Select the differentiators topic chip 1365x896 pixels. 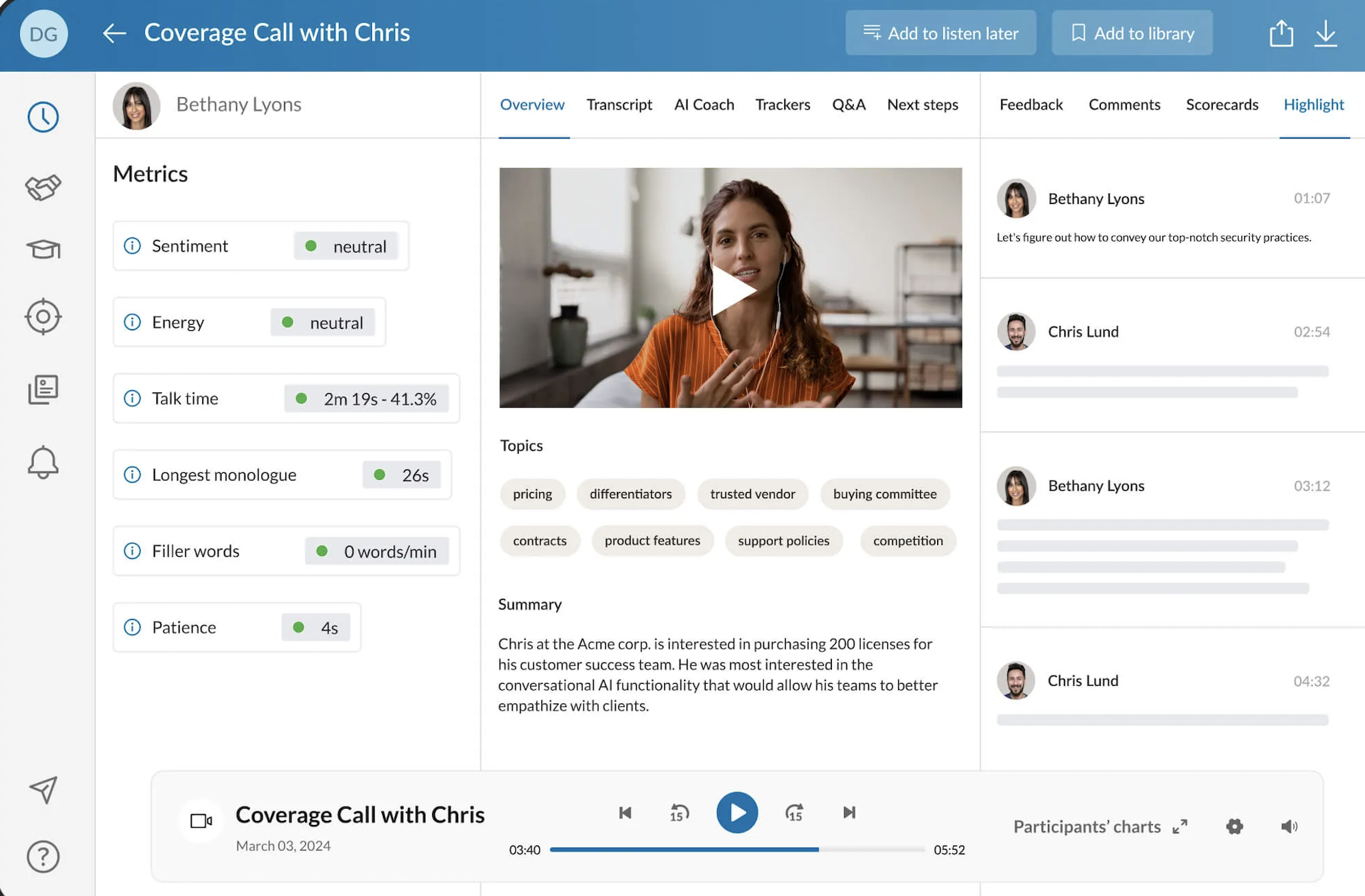point(631,494)
